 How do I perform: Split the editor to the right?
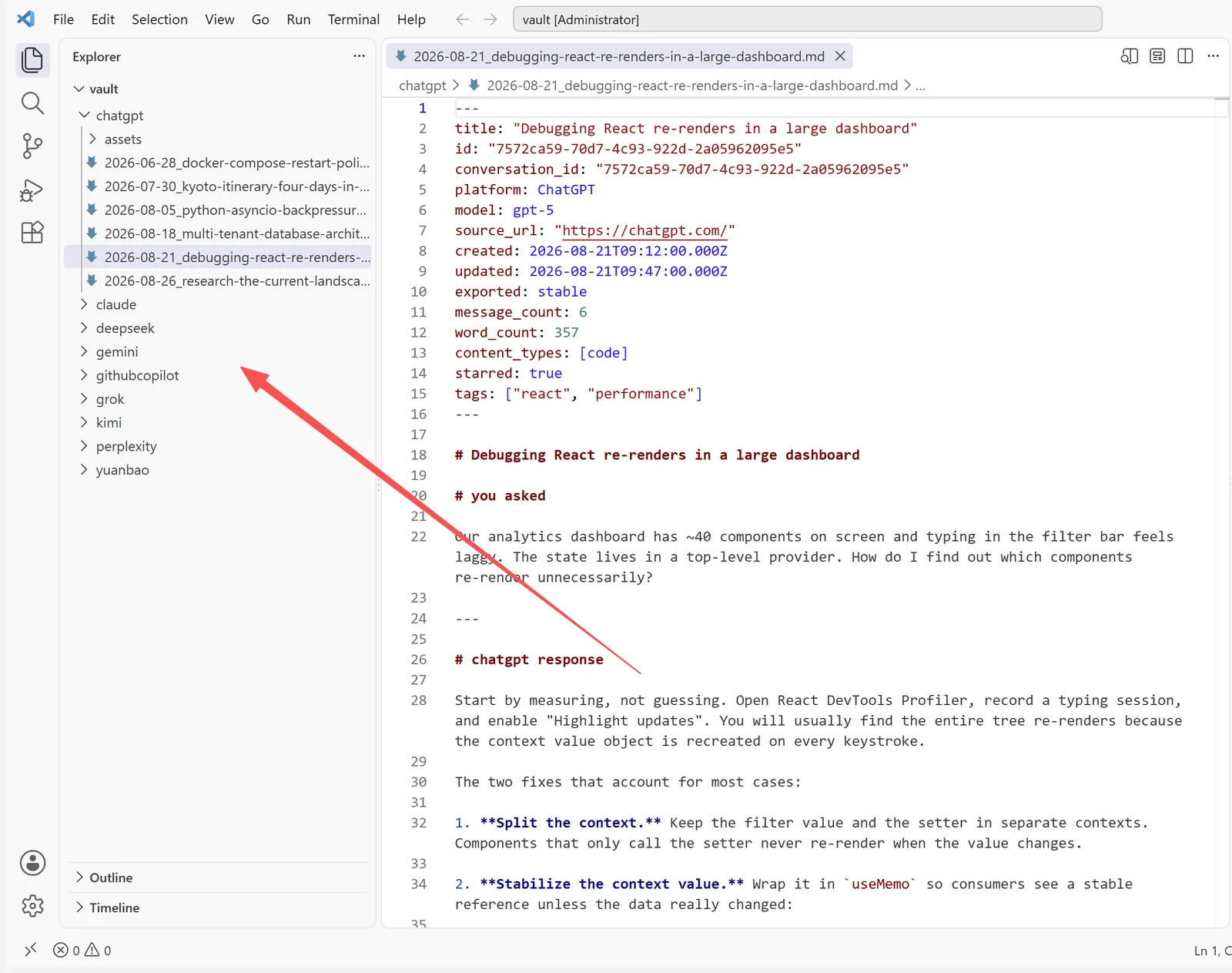pyautogui.click(x=1185, y=56)
